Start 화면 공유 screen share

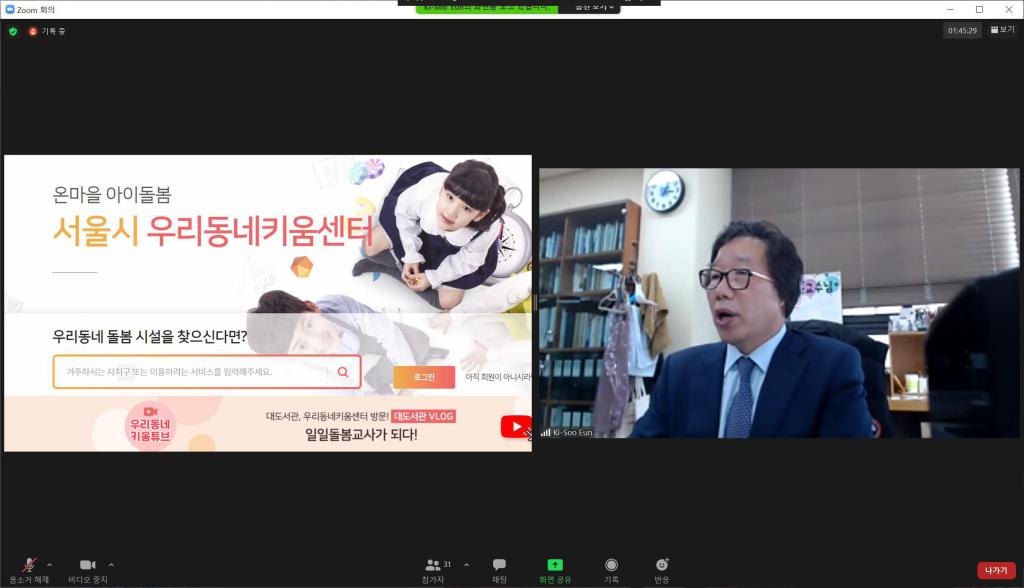pyautogui.click(x=555, y=570)
